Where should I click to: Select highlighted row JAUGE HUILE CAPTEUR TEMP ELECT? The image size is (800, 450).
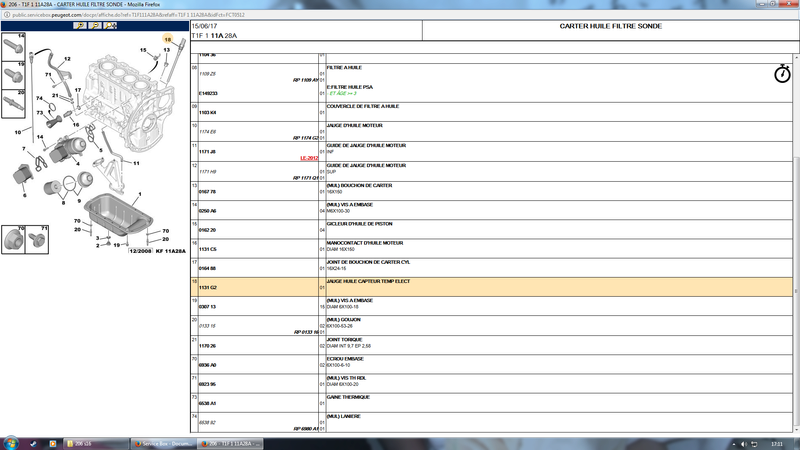[492, 287]
